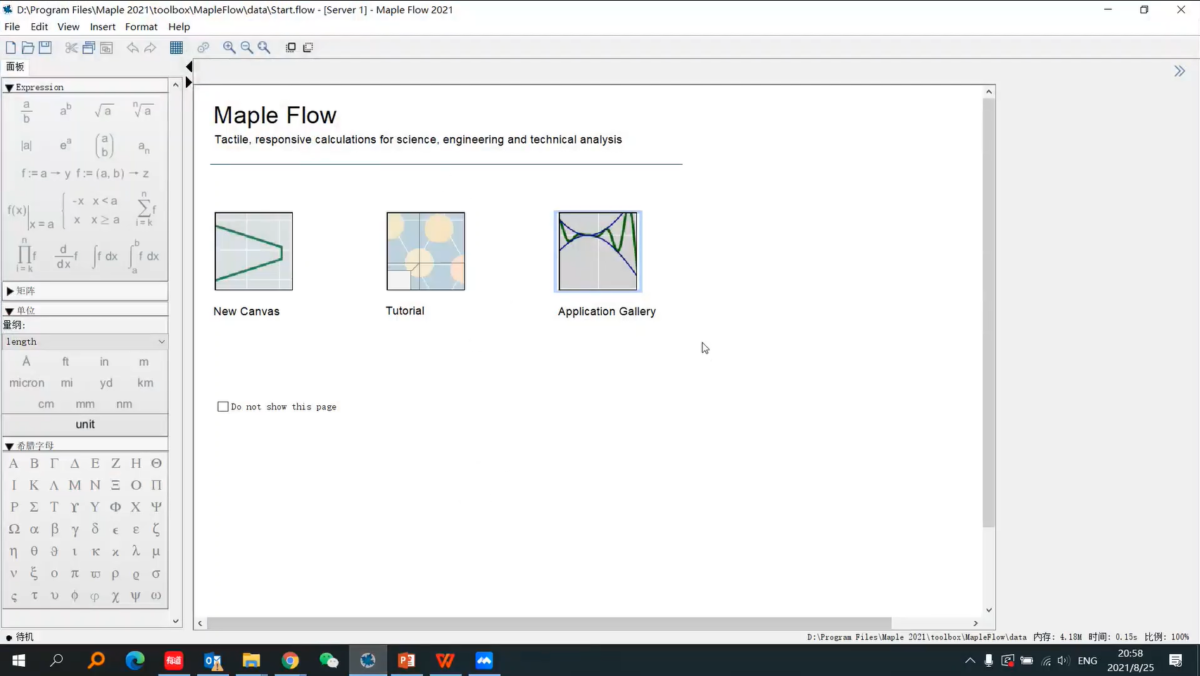Click the hyperlink chain icon
1200x676 pixels.
pyautogui.click(x=203, y=47)
